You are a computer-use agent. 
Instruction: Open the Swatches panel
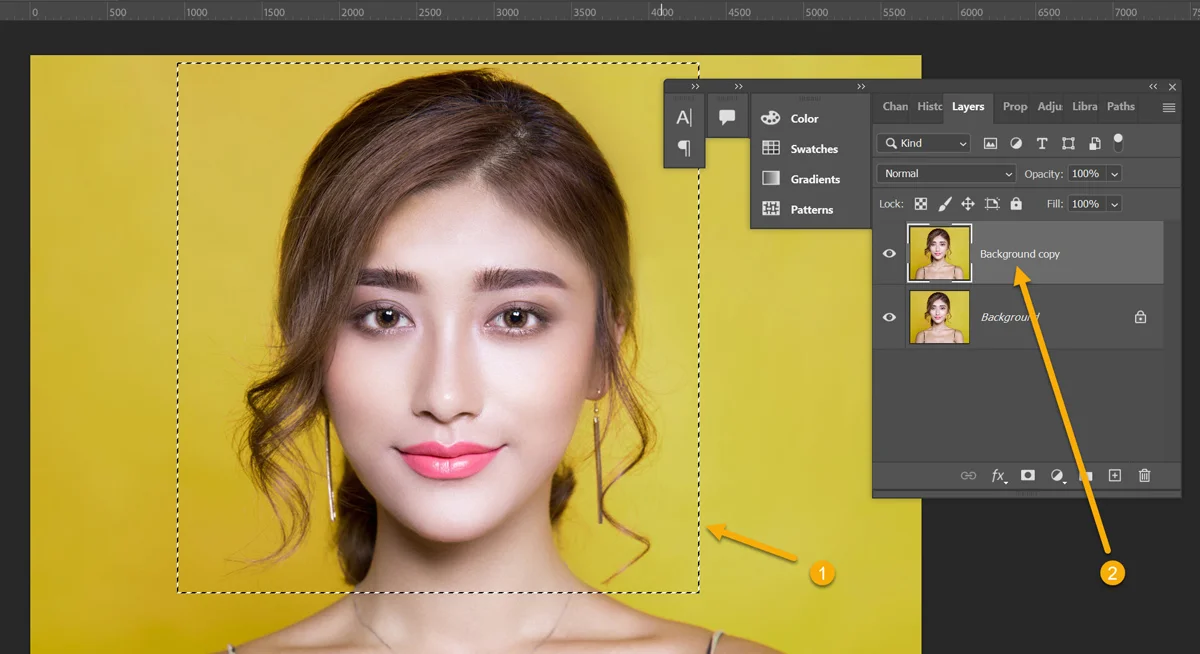coord(801,149)
